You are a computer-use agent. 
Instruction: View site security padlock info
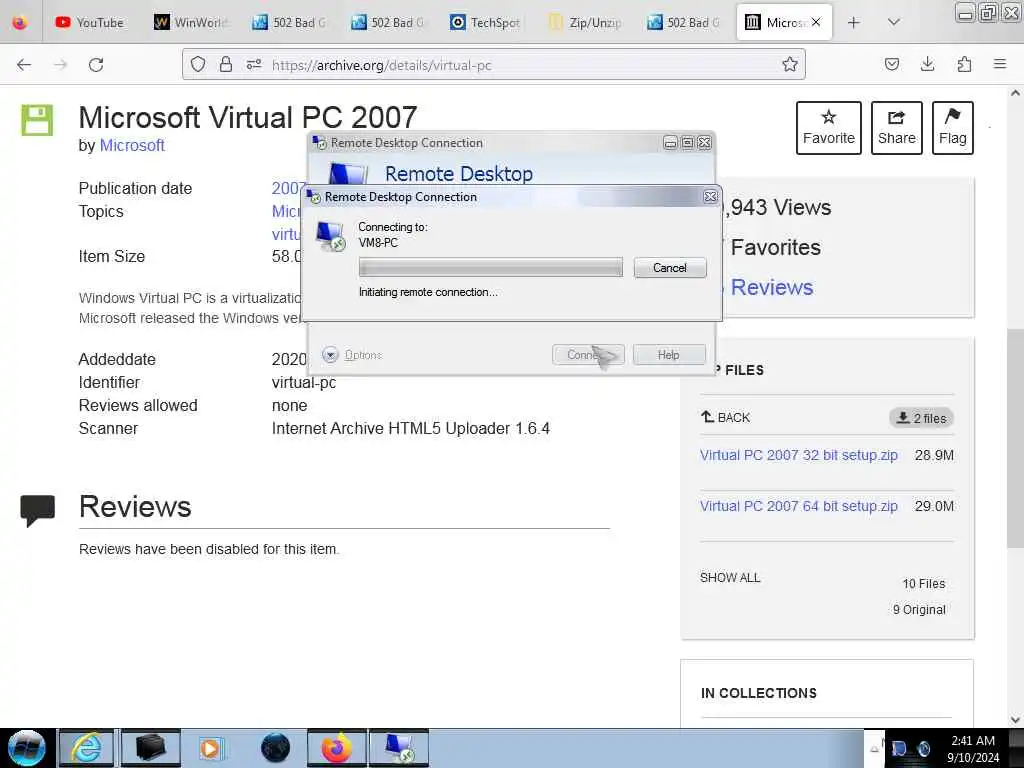(x=226, y=64)
